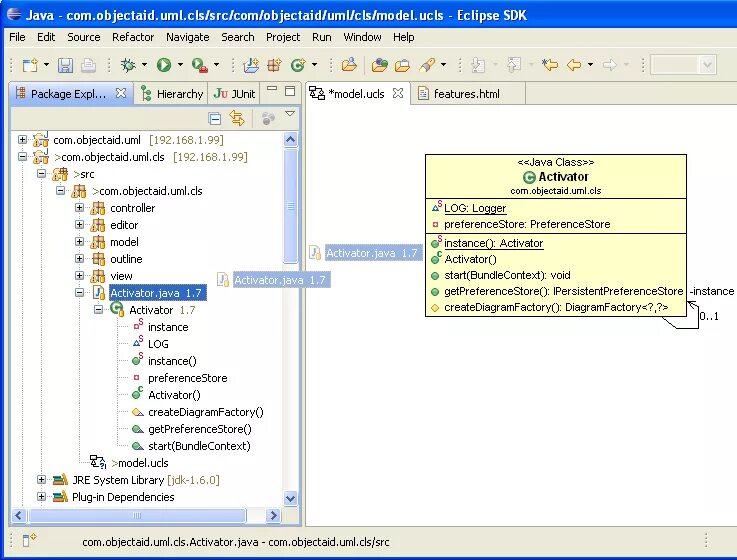Image resolution: width=737 pixels, height=560 pixels.
Task: Select start(BundleContext) in Package Explorer
Action: tap(199, 446)
